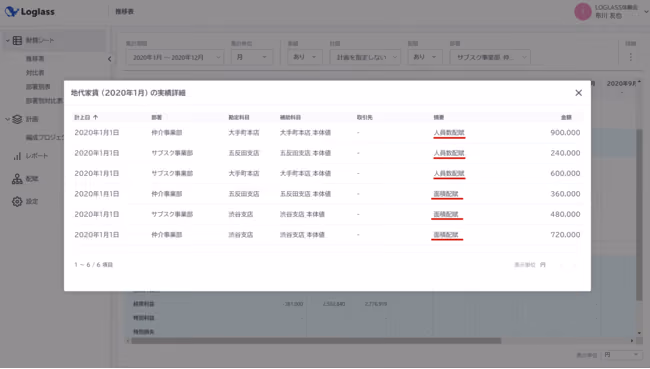The image size is (650, 369).
Task: Click 人員数配賦 in the 600,000 row
Action: [x=449, y=173]
